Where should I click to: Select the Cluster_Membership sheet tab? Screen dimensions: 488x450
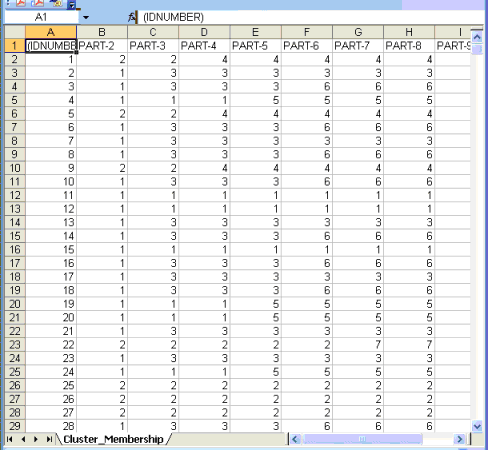point(113,439)
